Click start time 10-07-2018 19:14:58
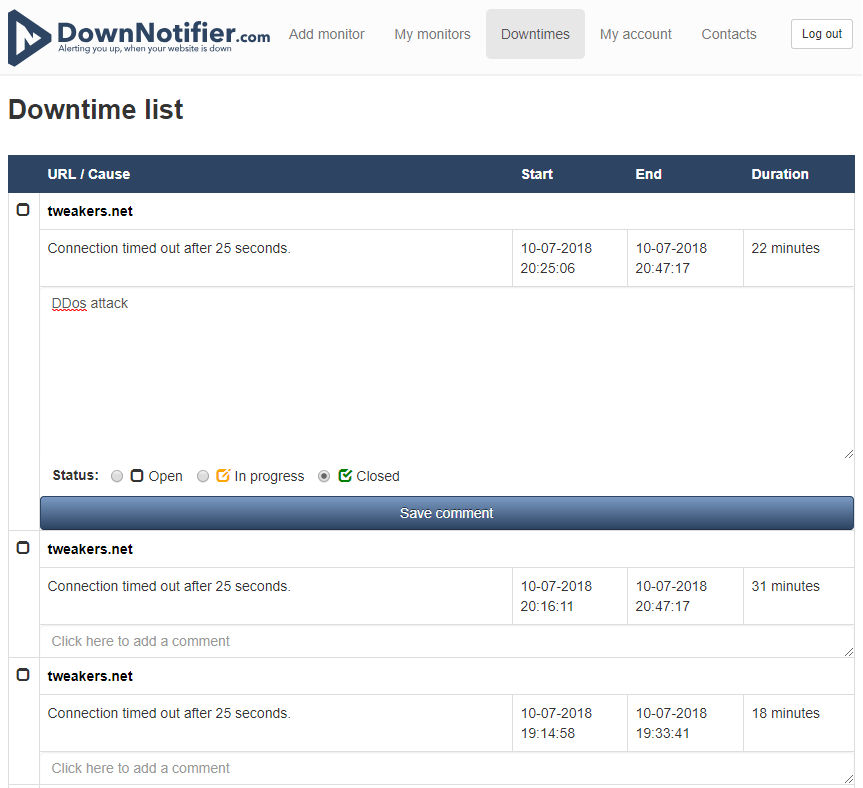863x788 pixels. coord(556,723)
